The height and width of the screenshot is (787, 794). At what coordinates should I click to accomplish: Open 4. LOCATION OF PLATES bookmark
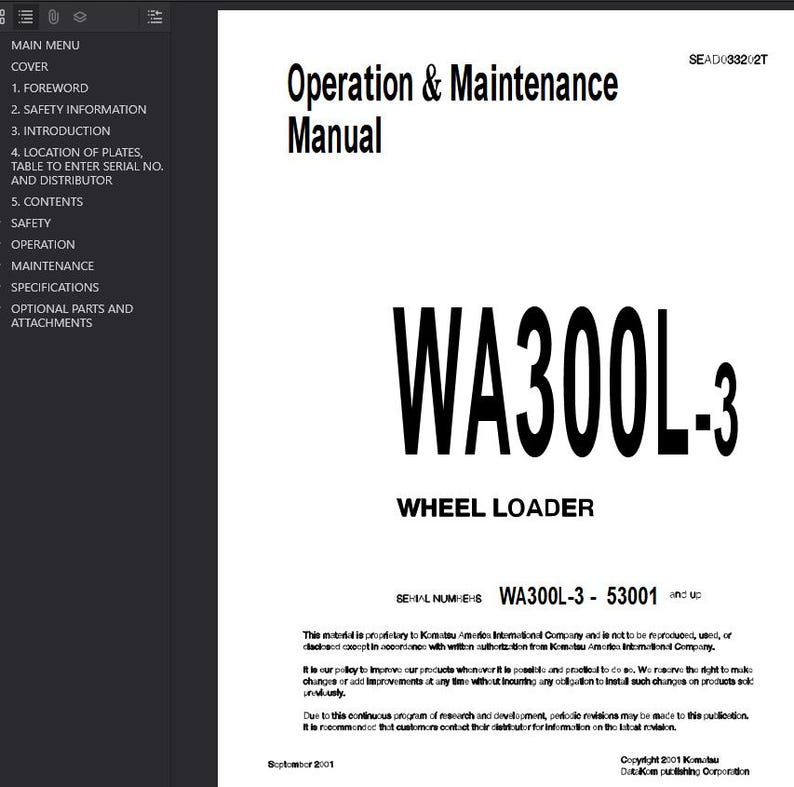click(x=87, y=166)
